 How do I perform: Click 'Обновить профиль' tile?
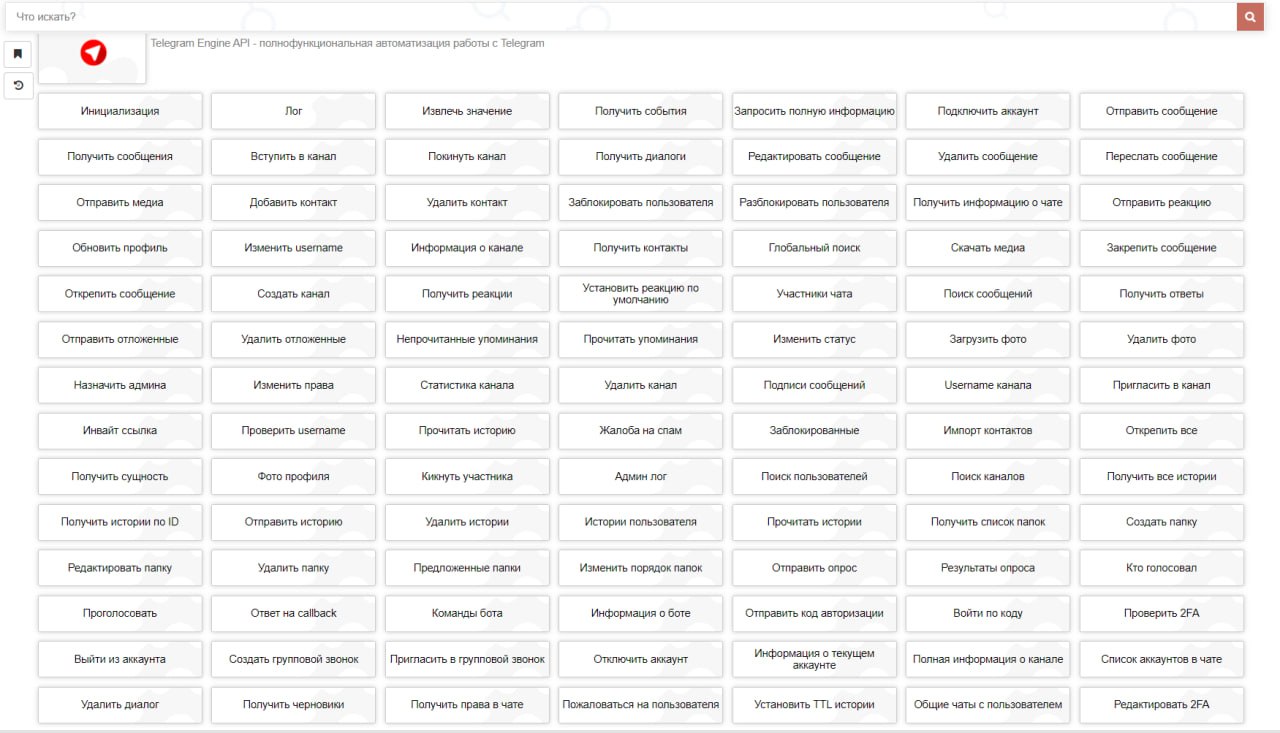click(120, 248)
